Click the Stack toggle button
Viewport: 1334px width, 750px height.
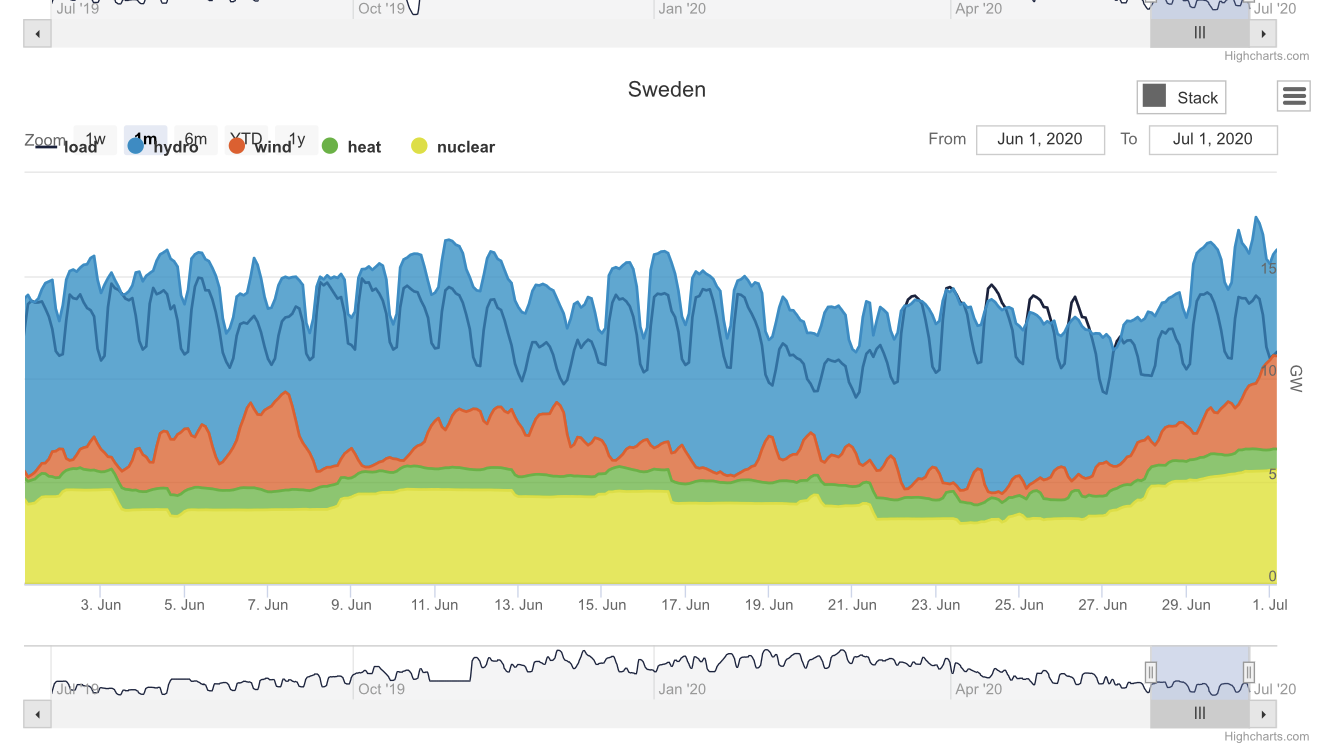point(1181,97)
